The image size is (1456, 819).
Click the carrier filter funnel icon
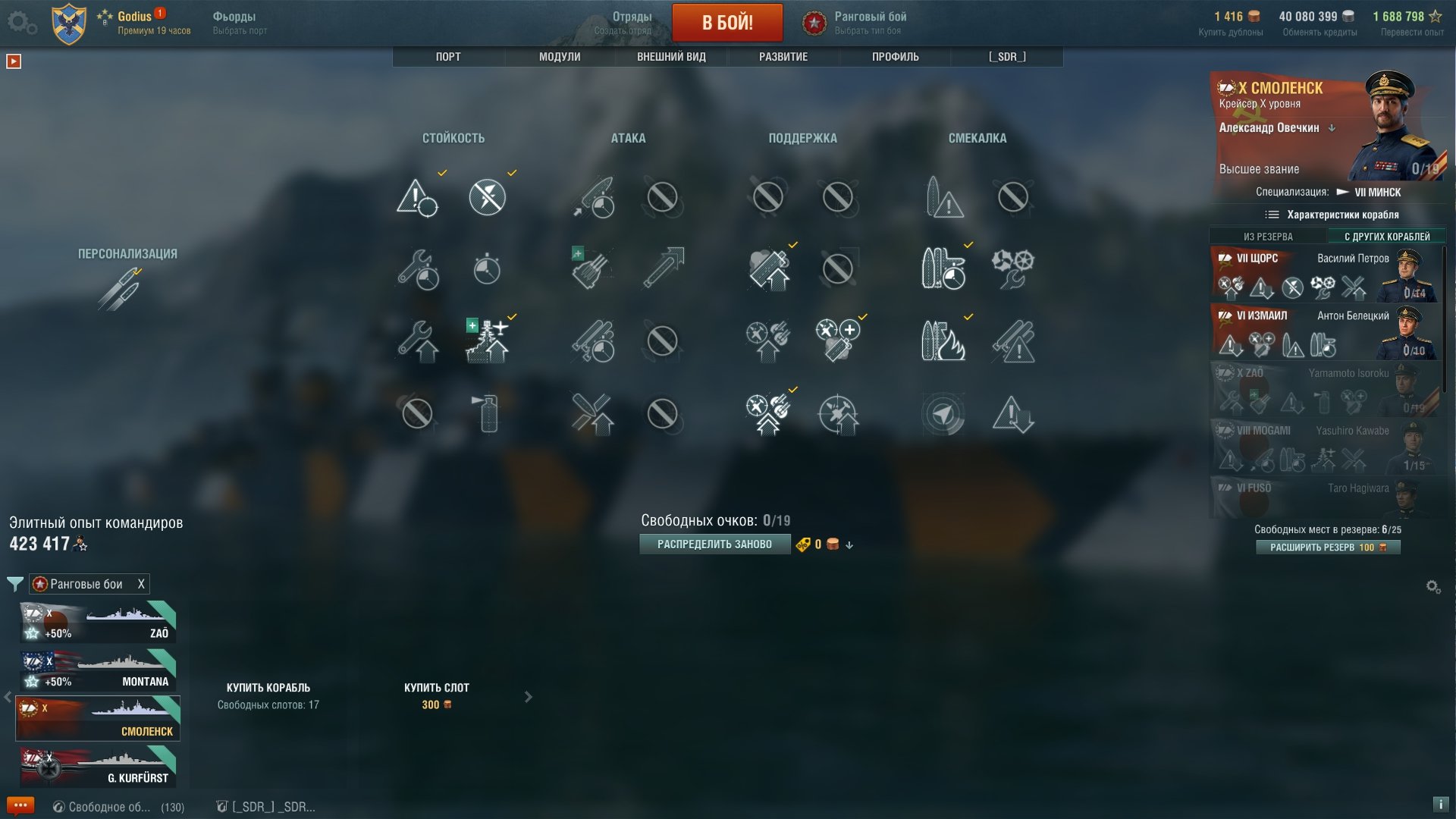[14, 584]
